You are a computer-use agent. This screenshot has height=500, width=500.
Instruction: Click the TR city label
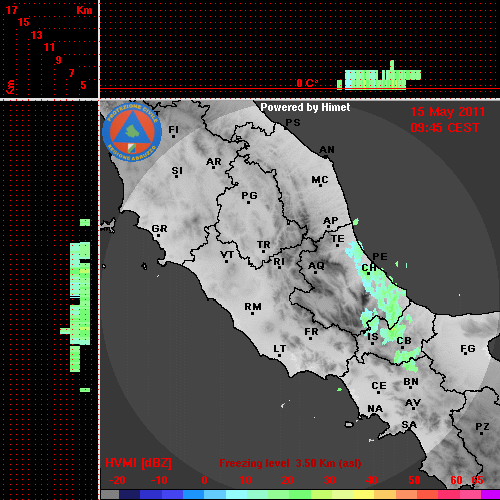click(263, 245)
